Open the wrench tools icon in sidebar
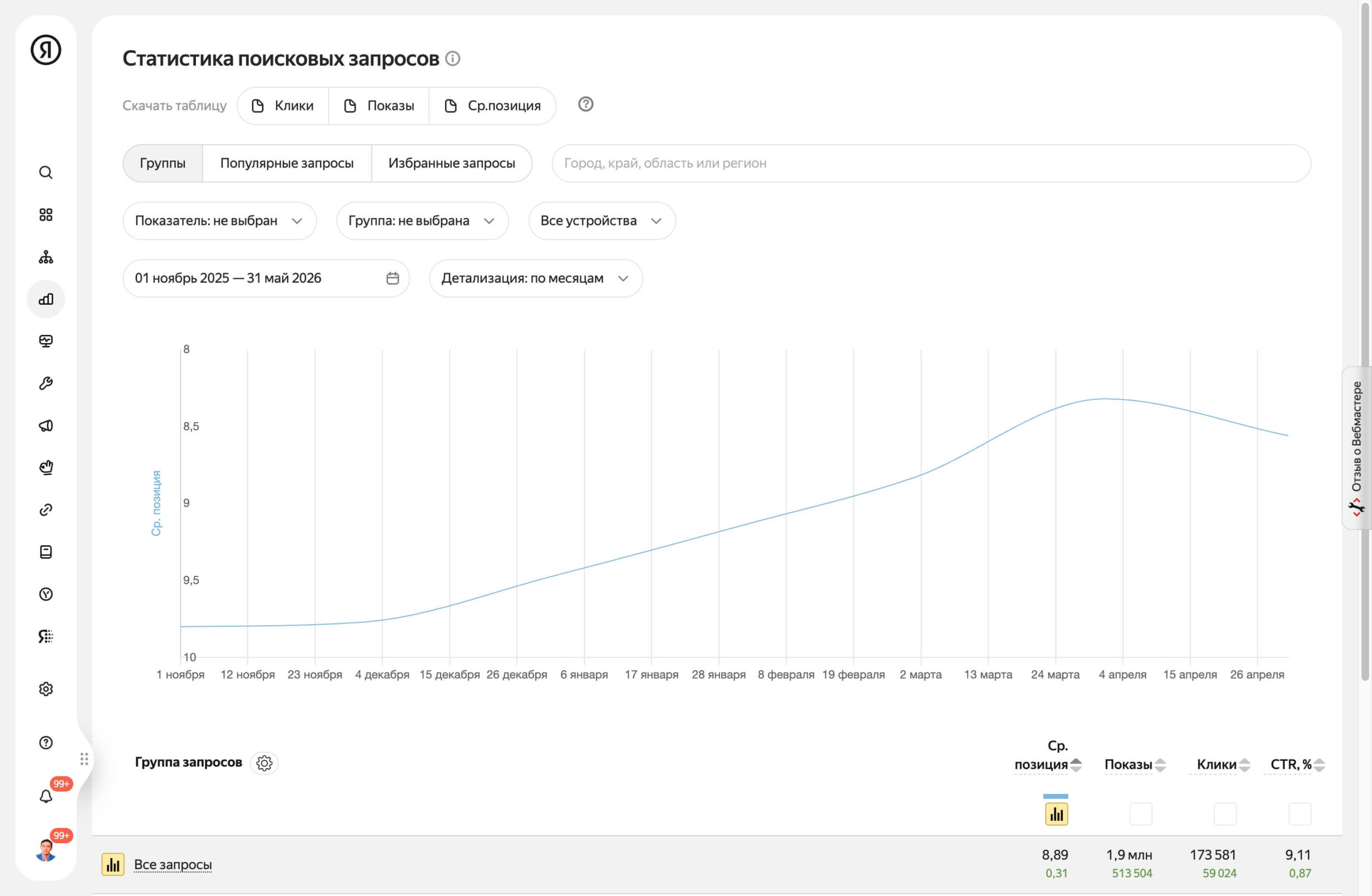Viewport: 1372px width, 896px height. tap(46, 383)
